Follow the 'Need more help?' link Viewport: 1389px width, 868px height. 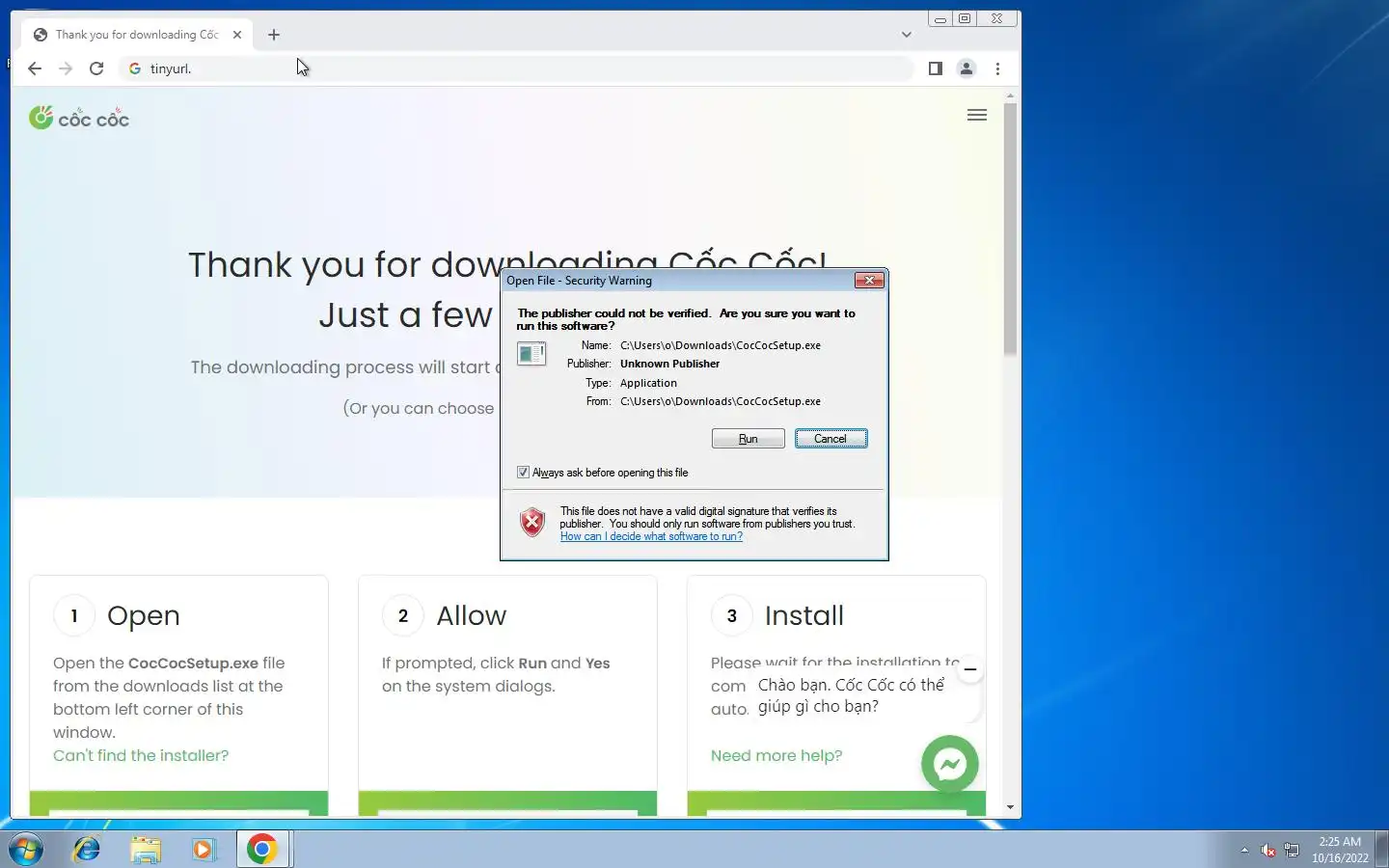pyautogui.click(x=776, y=755)
